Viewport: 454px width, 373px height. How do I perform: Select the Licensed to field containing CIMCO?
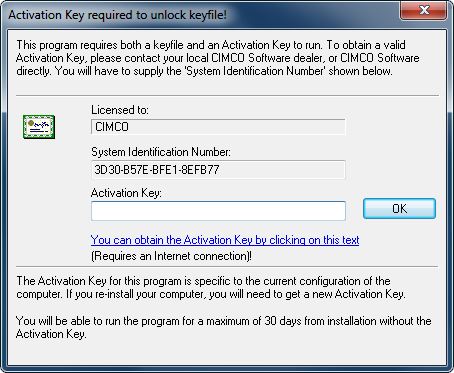(x=218, y=127)
